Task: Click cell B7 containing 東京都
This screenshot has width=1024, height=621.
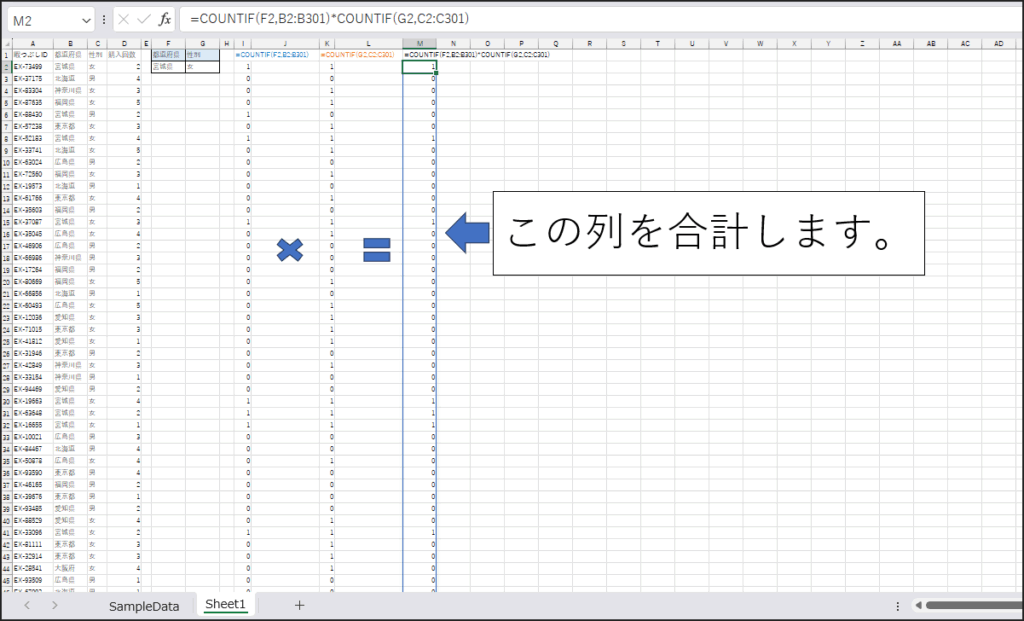Action: coord(70,127)
